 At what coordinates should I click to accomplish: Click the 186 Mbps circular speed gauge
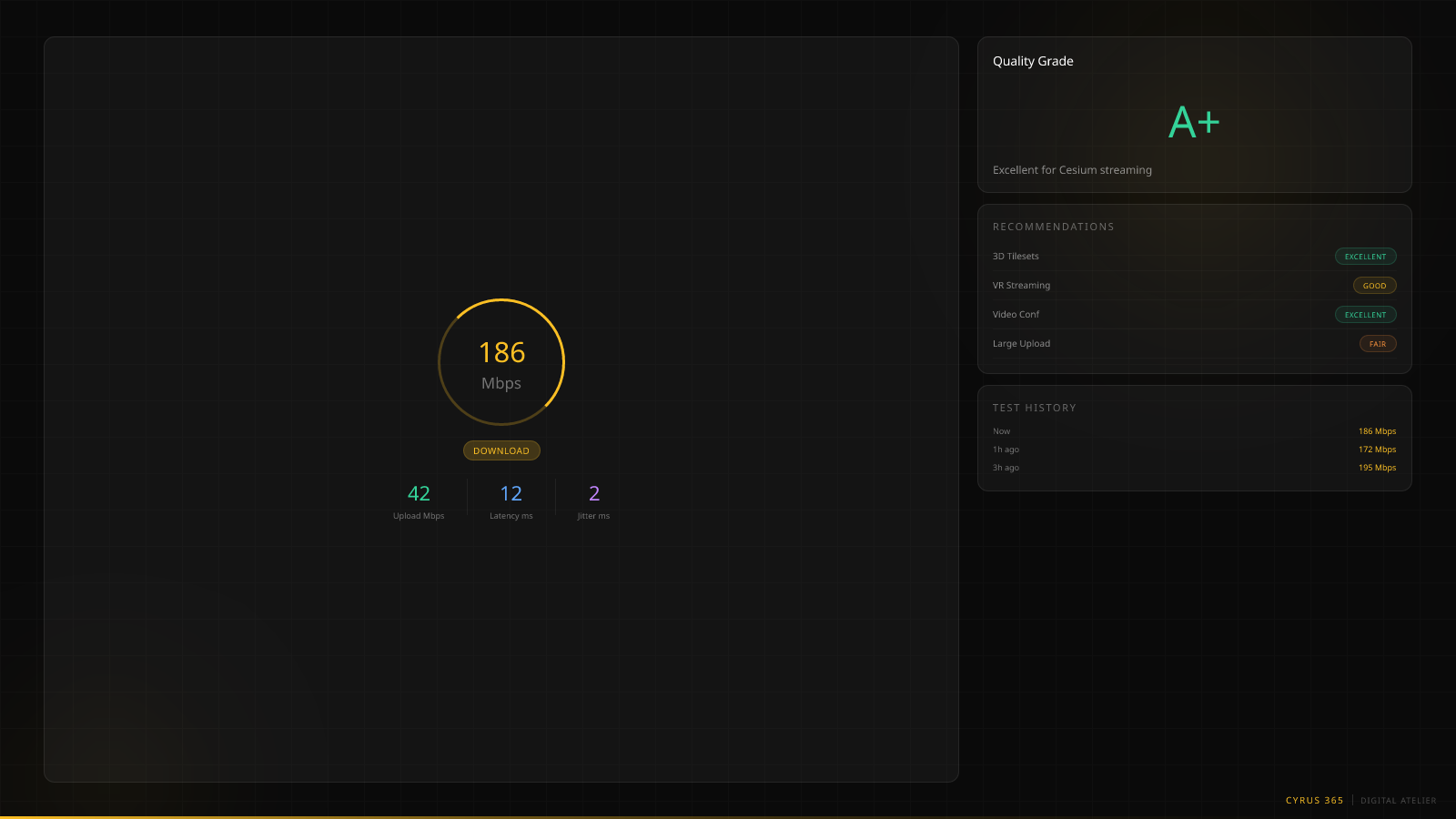click(501, 362)
